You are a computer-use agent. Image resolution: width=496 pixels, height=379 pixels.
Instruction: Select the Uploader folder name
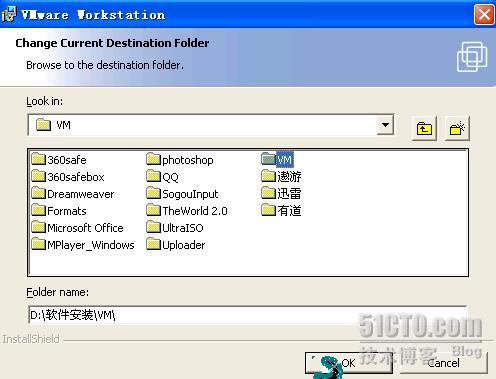pyautogui.click(x=184, y=245)
